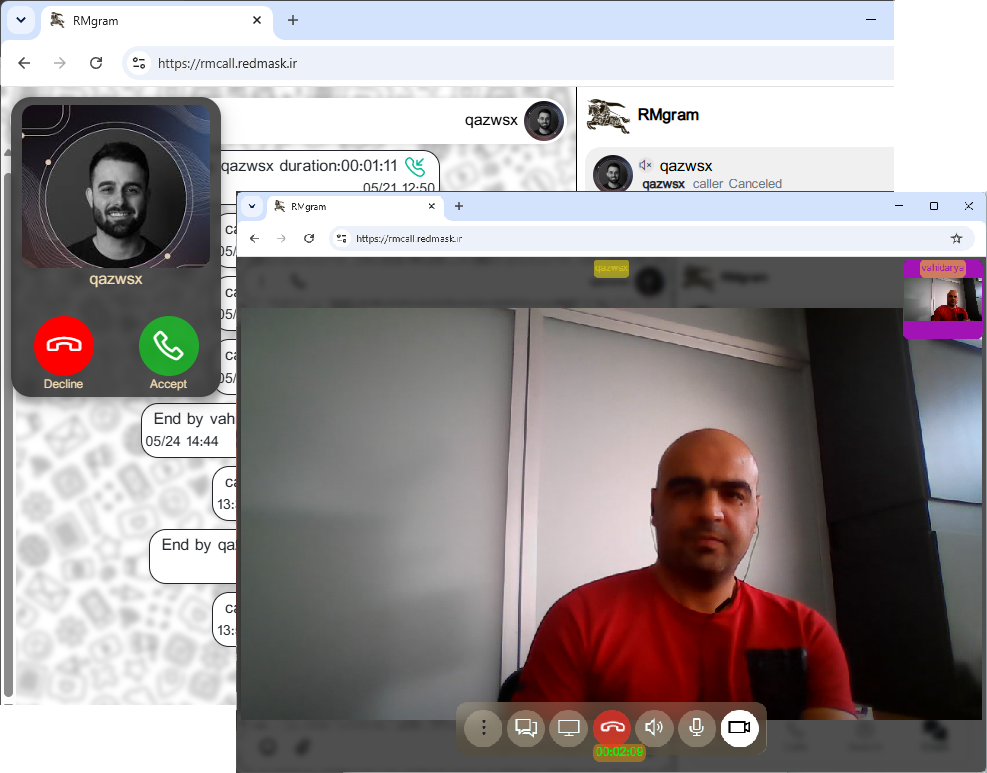Mute the microphone in call toolbar
The height and width of the screenshot is (773, 987).
[697, 728]
